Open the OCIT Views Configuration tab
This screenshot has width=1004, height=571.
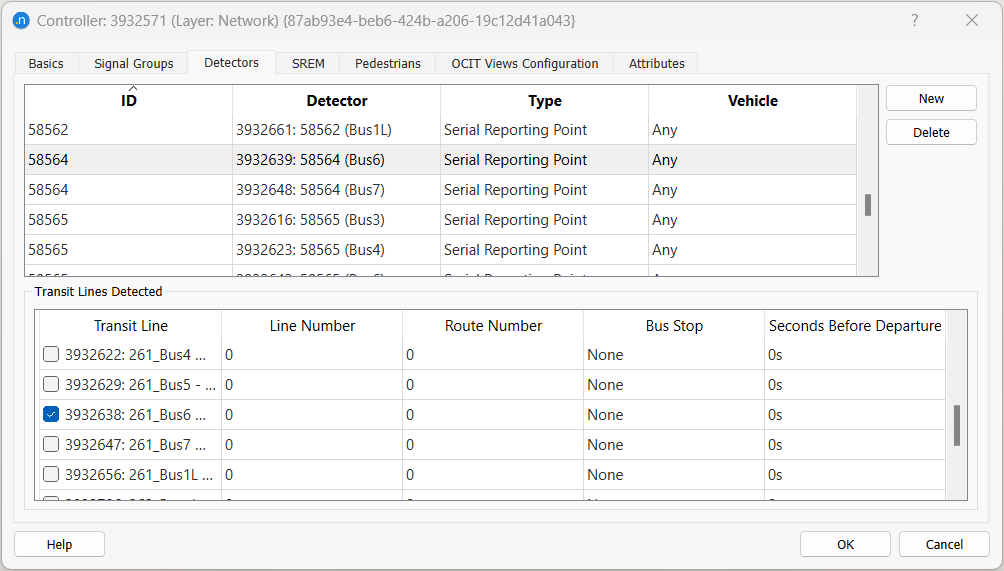pyautogui.click(x=524, y=64)
